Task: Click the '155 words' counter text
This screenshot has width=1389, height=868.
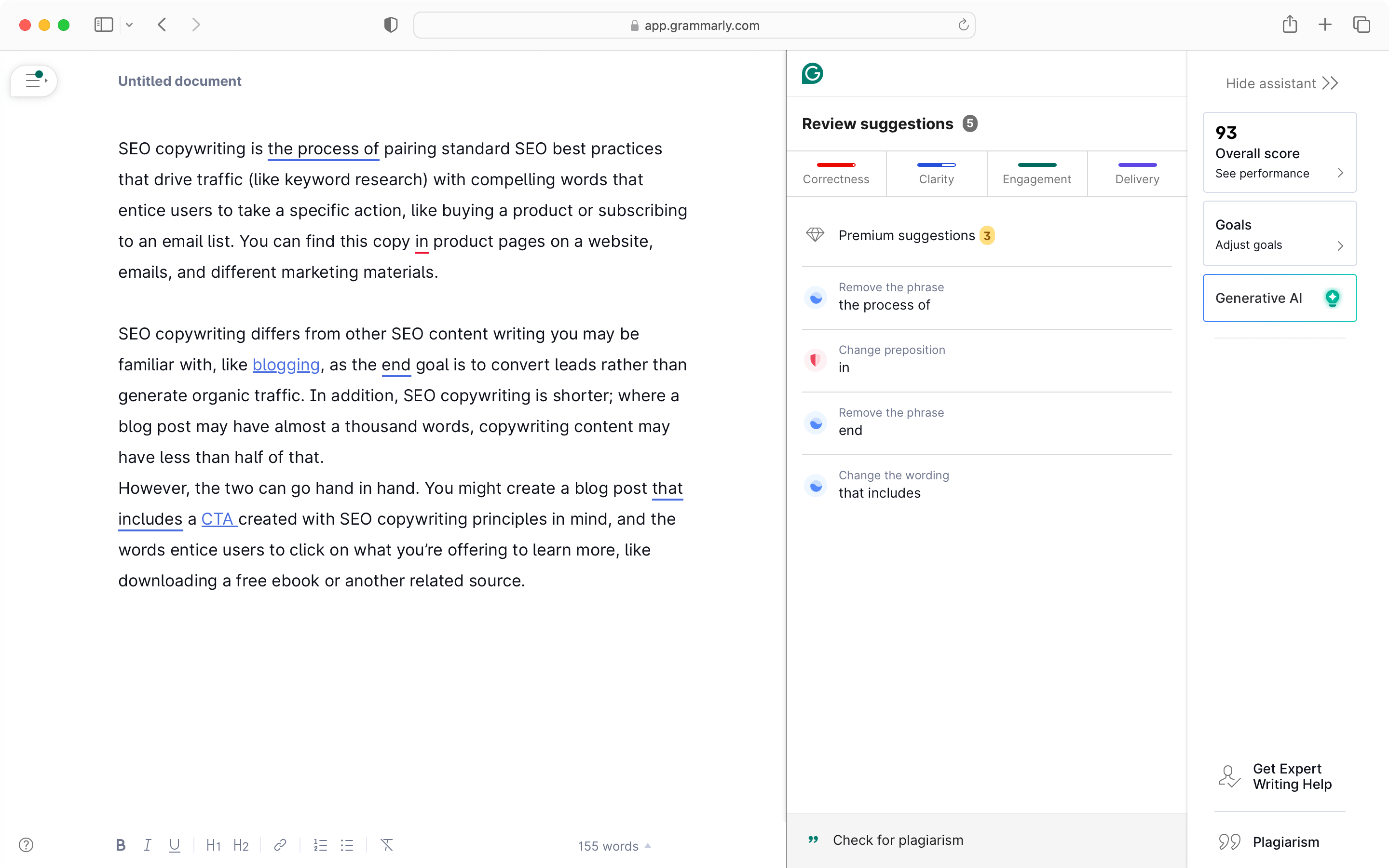Action: click(608, 846)
